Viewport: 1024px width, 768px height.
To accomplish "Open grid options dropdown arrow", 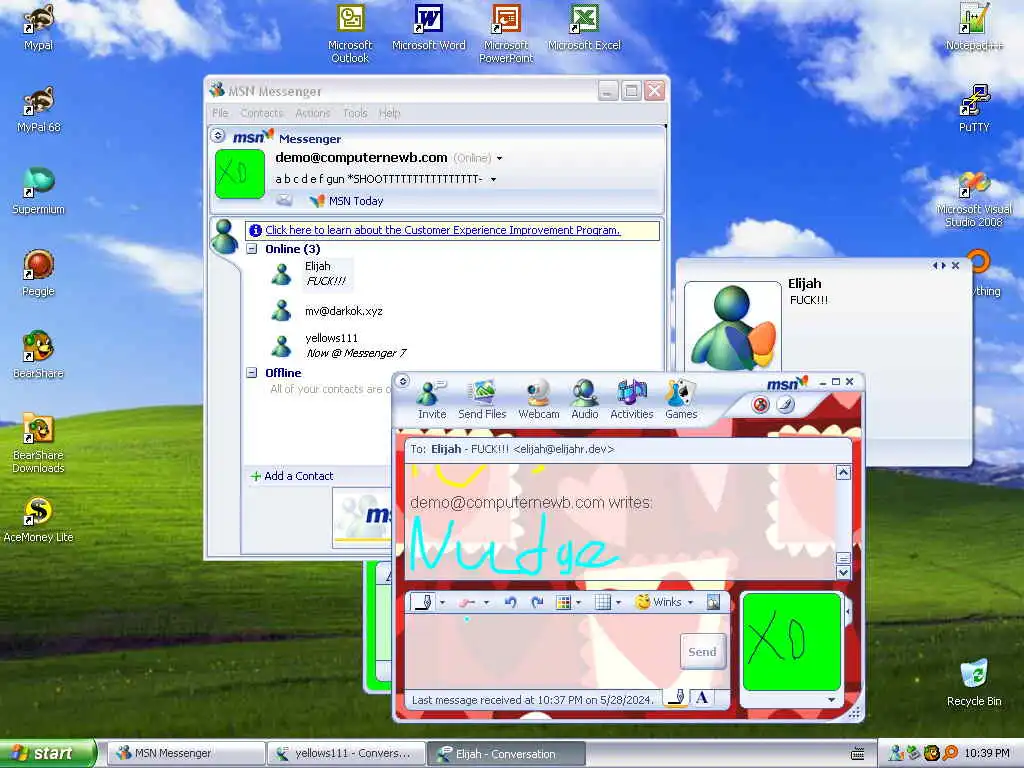I will (x=618, y=603).
